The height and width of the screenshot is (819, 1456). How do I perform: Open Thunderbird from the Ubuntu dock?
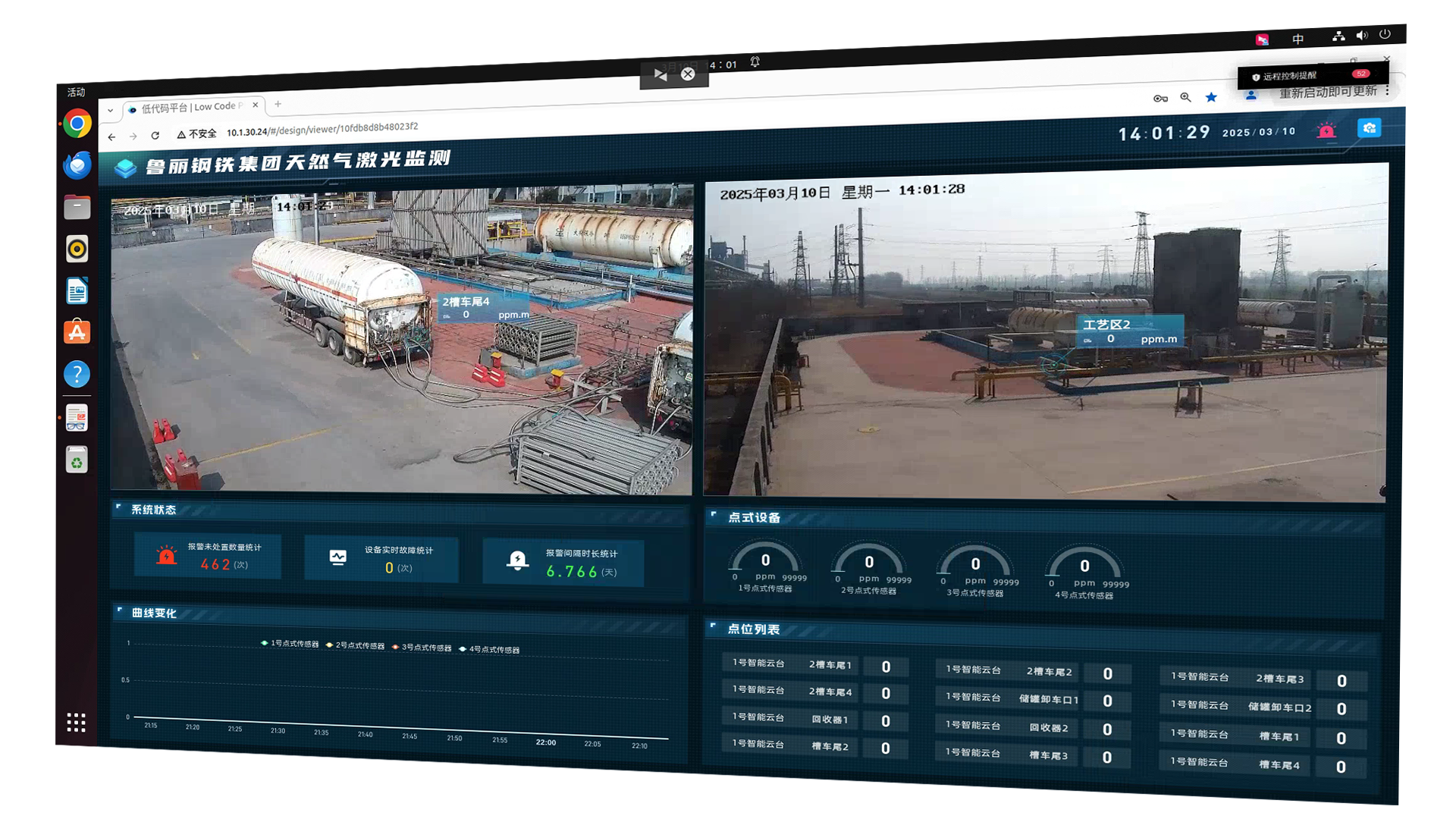[x=77, y=165]
